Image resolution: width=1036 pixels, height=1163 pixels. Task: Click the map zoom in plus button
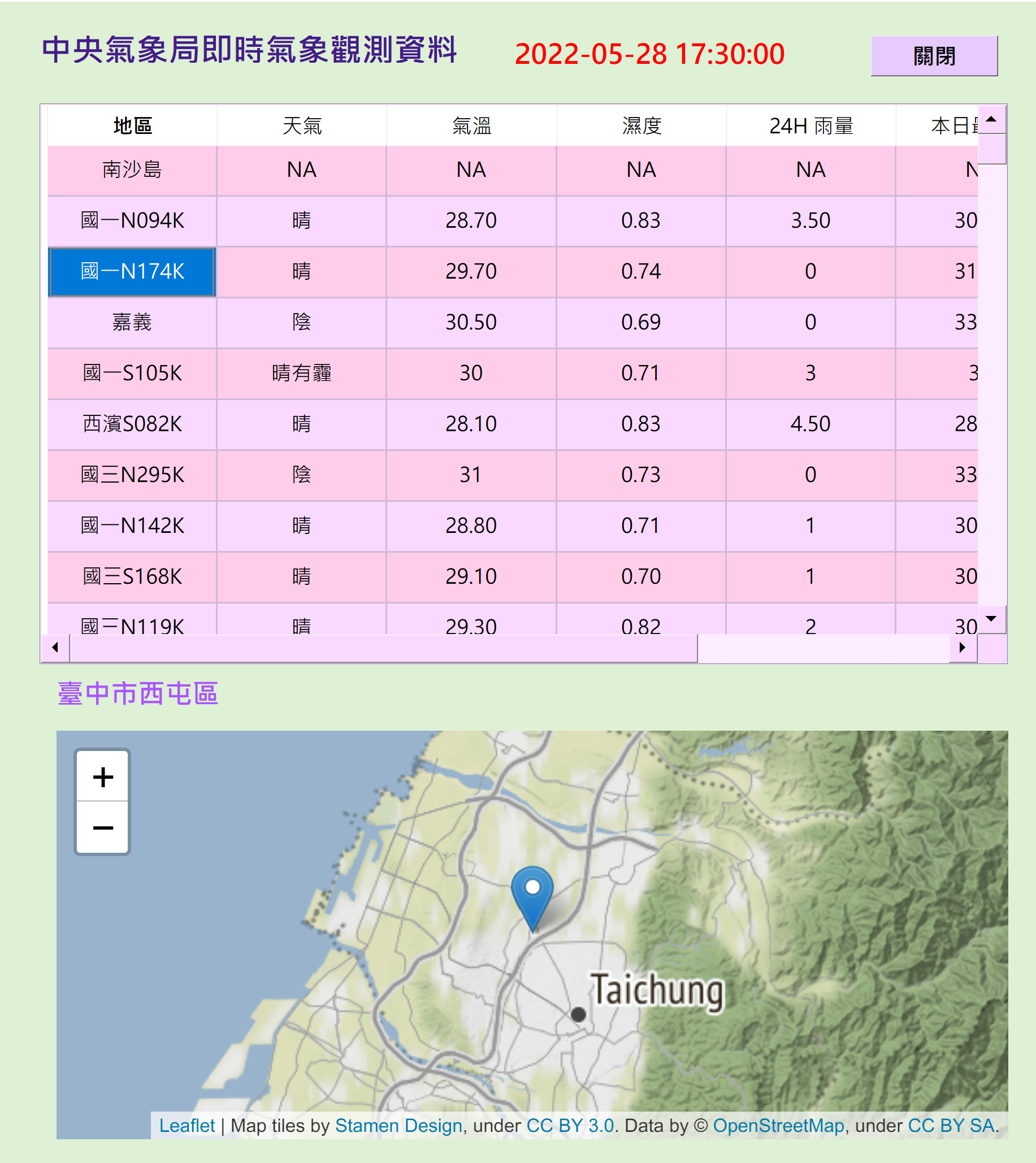pyautogui.click(x=102, y=776)
